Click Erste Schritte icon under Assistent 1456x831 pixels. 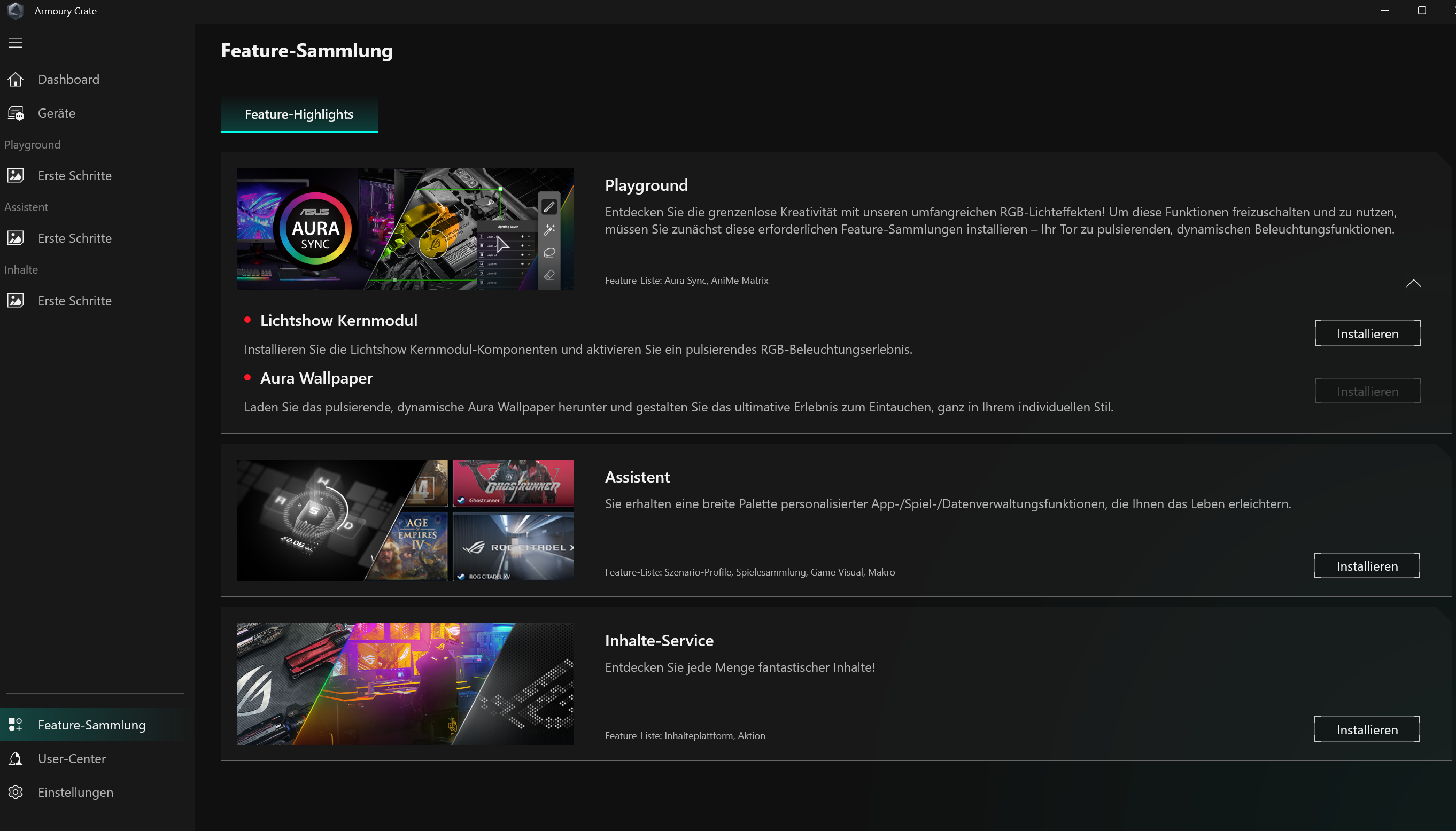click(x=16, y=238)
